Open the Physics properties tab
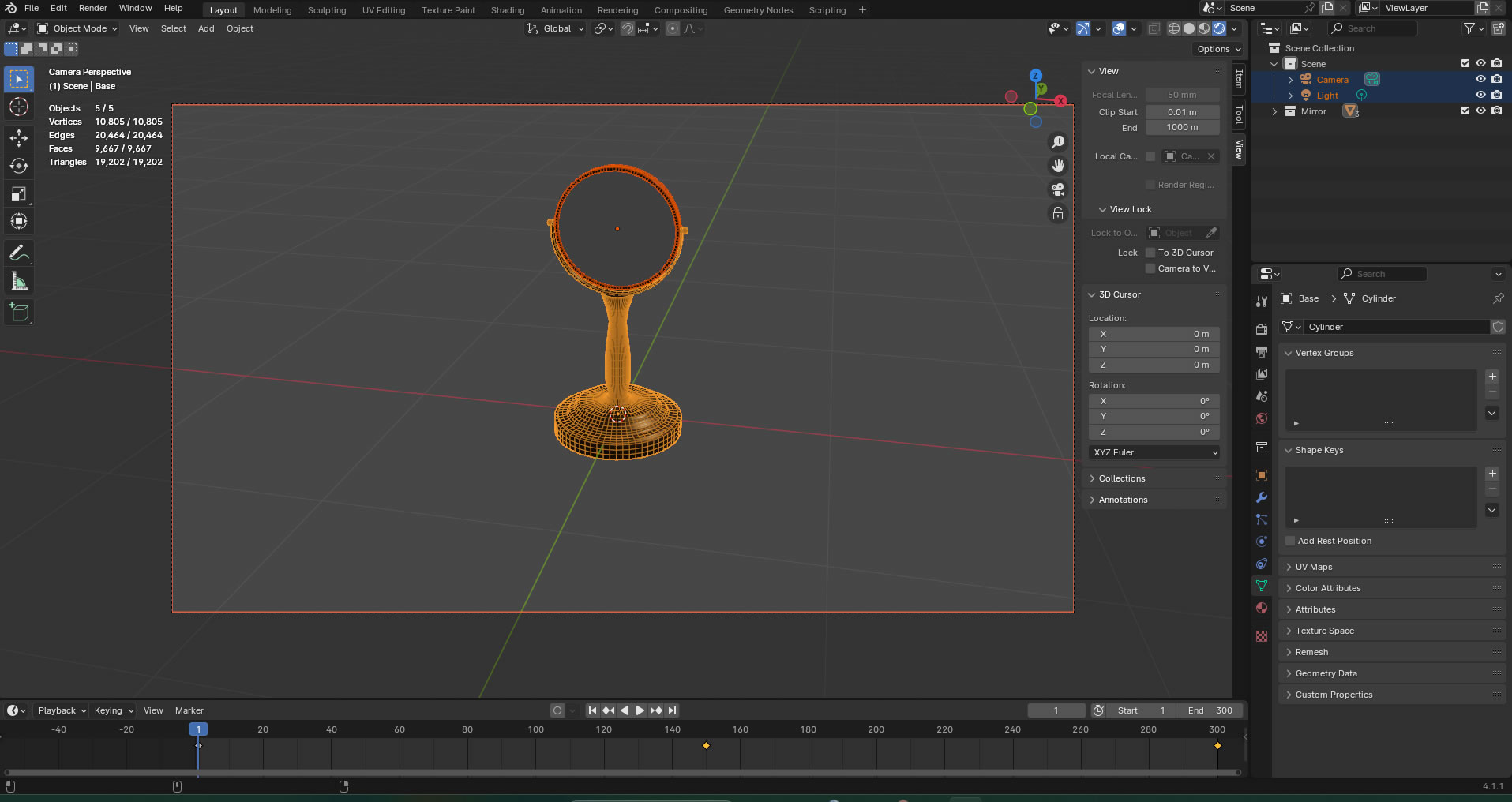 [1262, 542]
